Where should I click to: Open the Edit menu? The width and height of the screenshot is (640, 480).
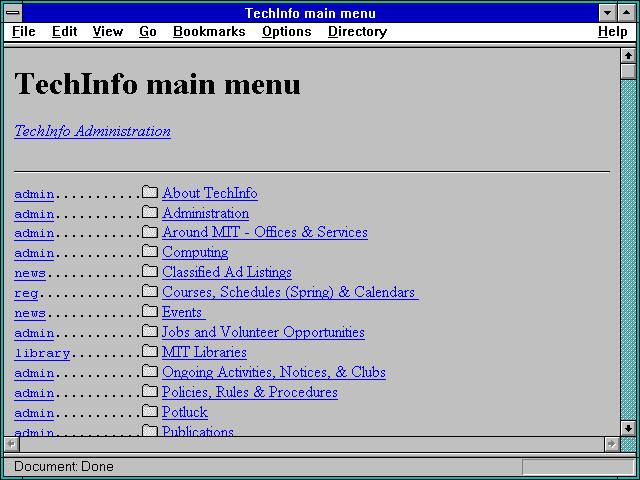pos(64,32)
